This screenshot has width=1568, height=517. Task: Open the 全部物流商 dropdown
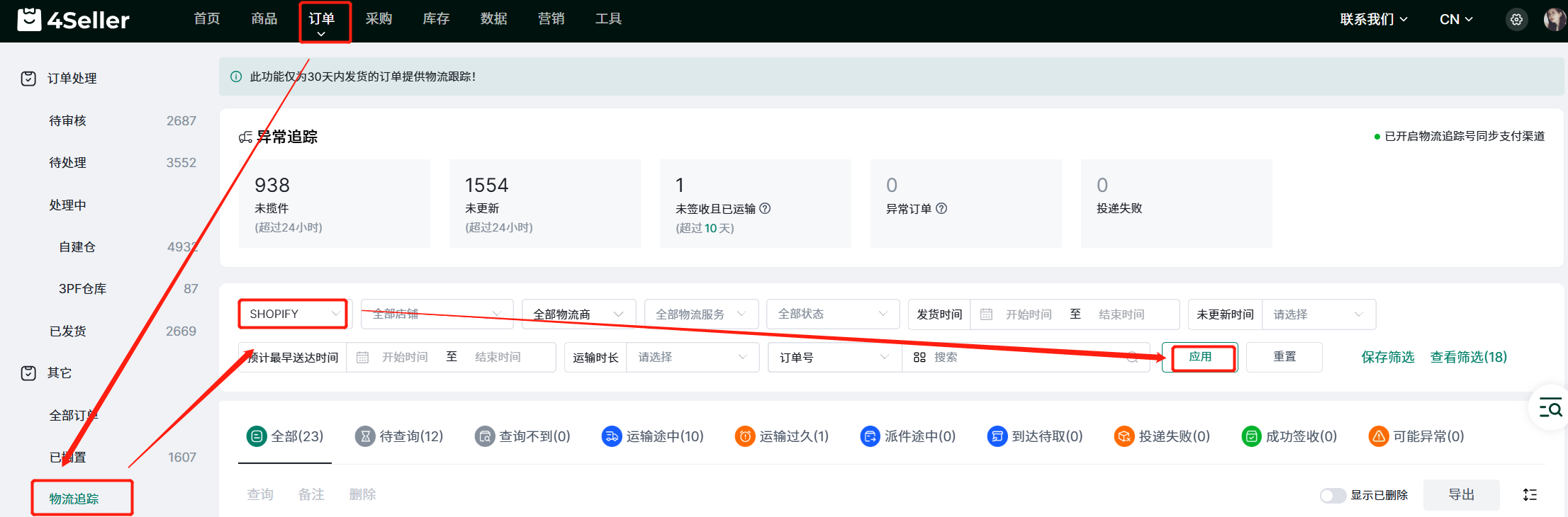(578, 314)
